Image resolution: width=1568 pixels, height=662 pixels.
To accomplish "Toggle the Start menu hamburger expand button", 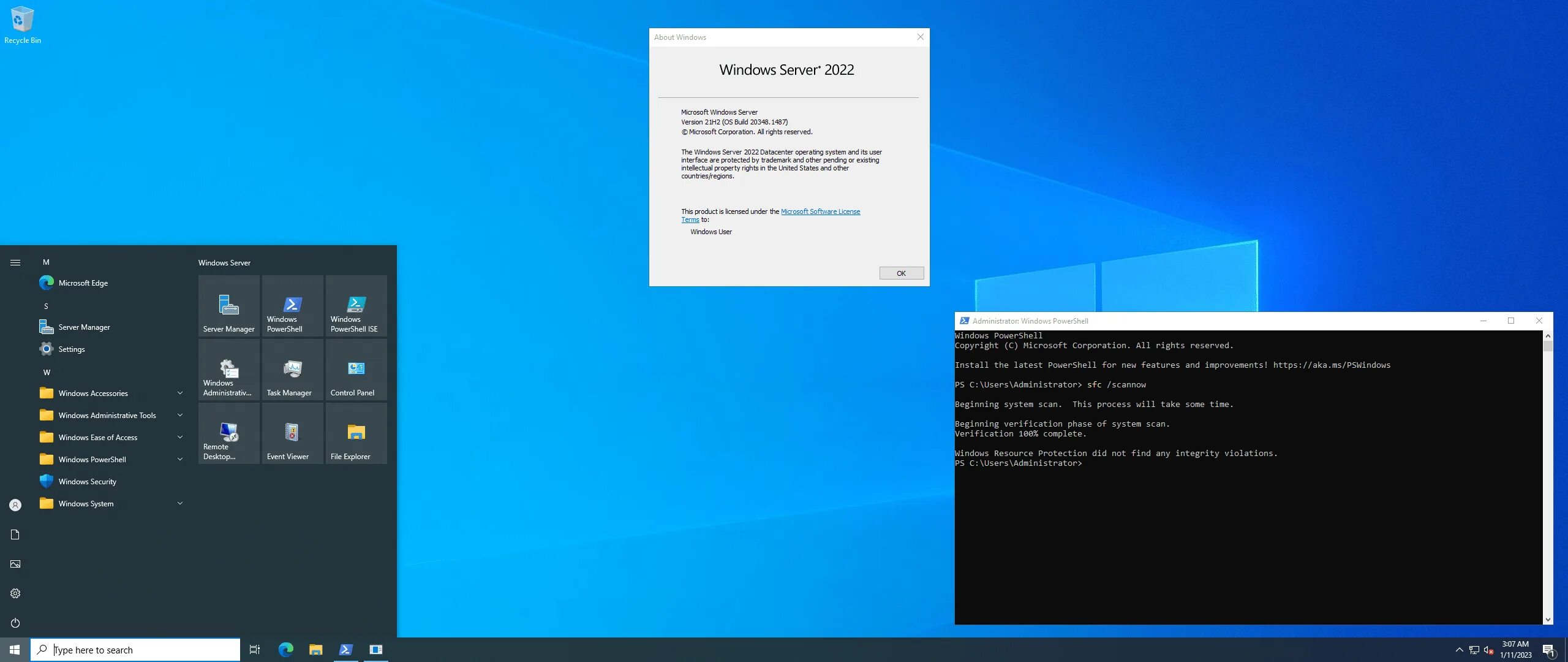I will click(x=15, y=262).
